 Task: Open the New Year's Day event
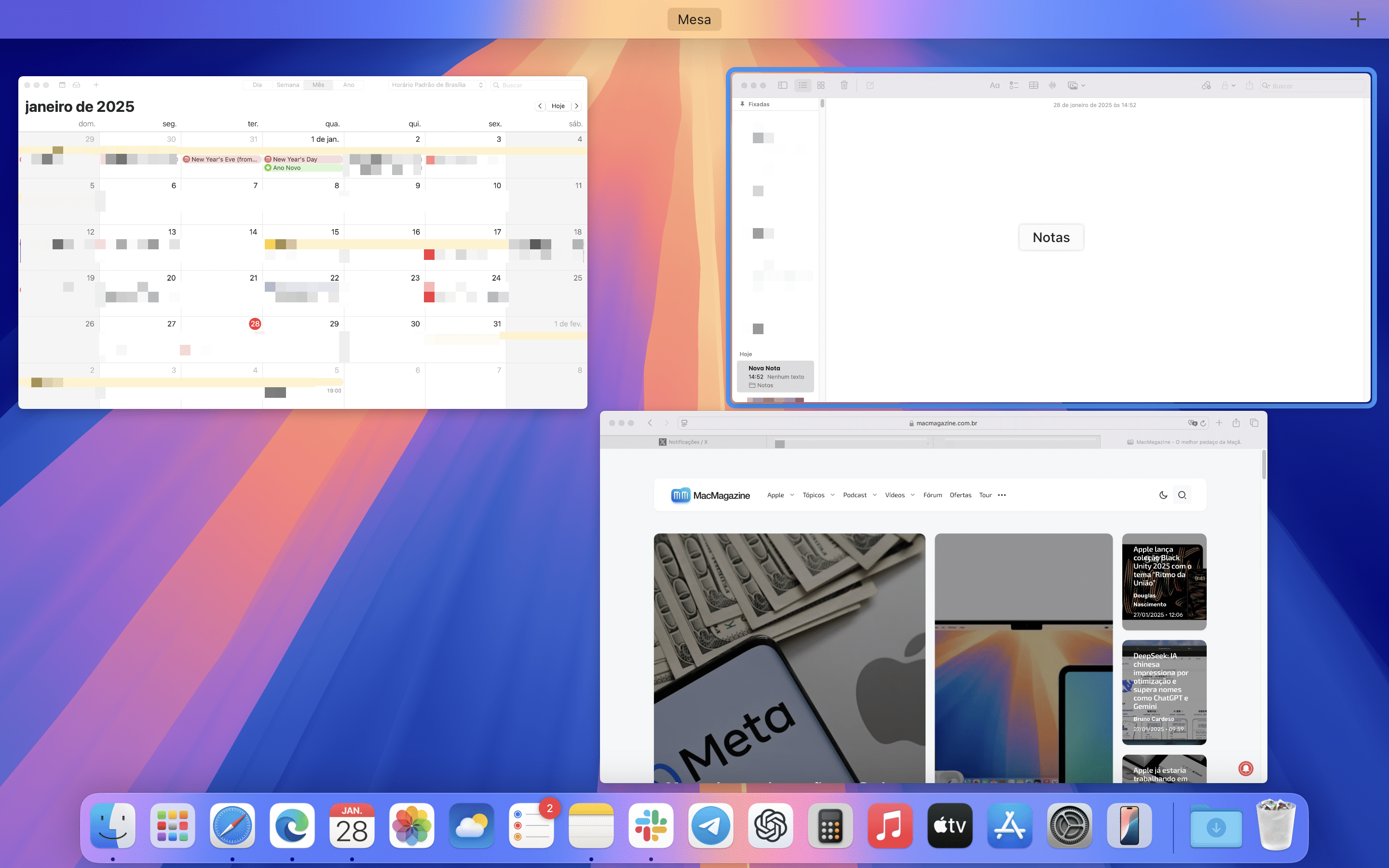click(x=303, y=160)
